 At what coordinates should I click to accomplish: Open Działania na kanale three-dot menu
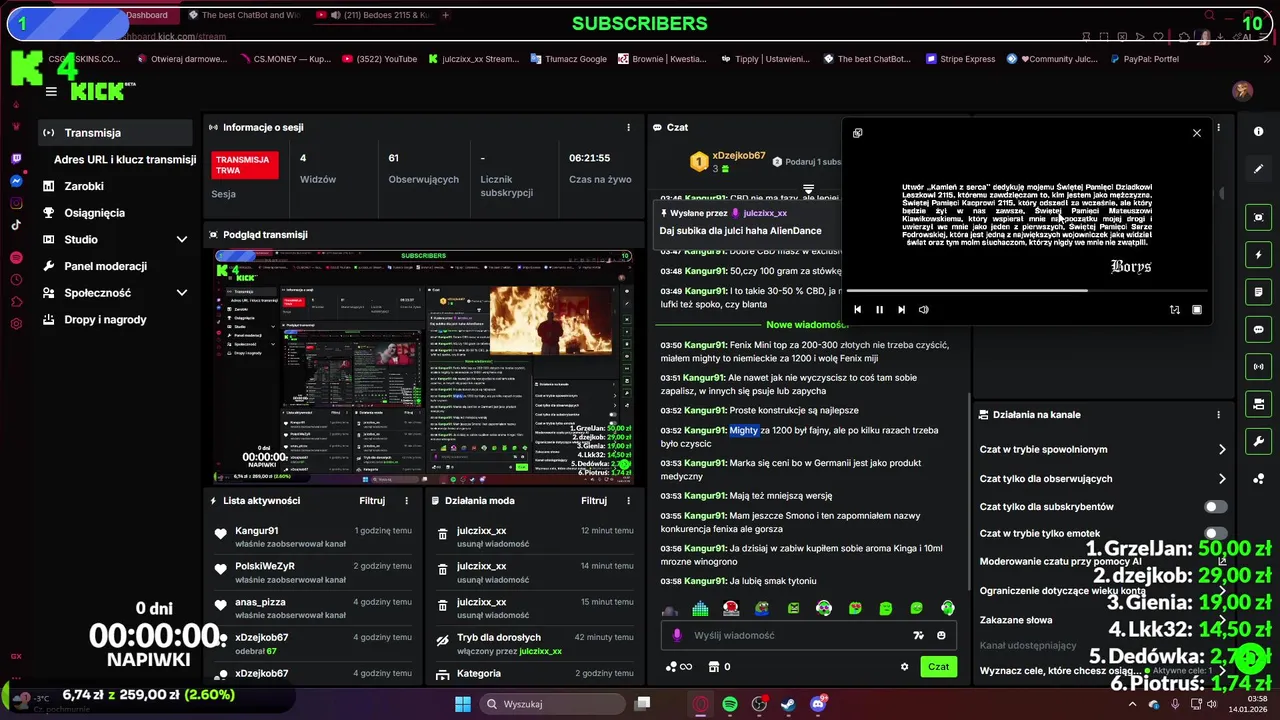pos(1218,415)
